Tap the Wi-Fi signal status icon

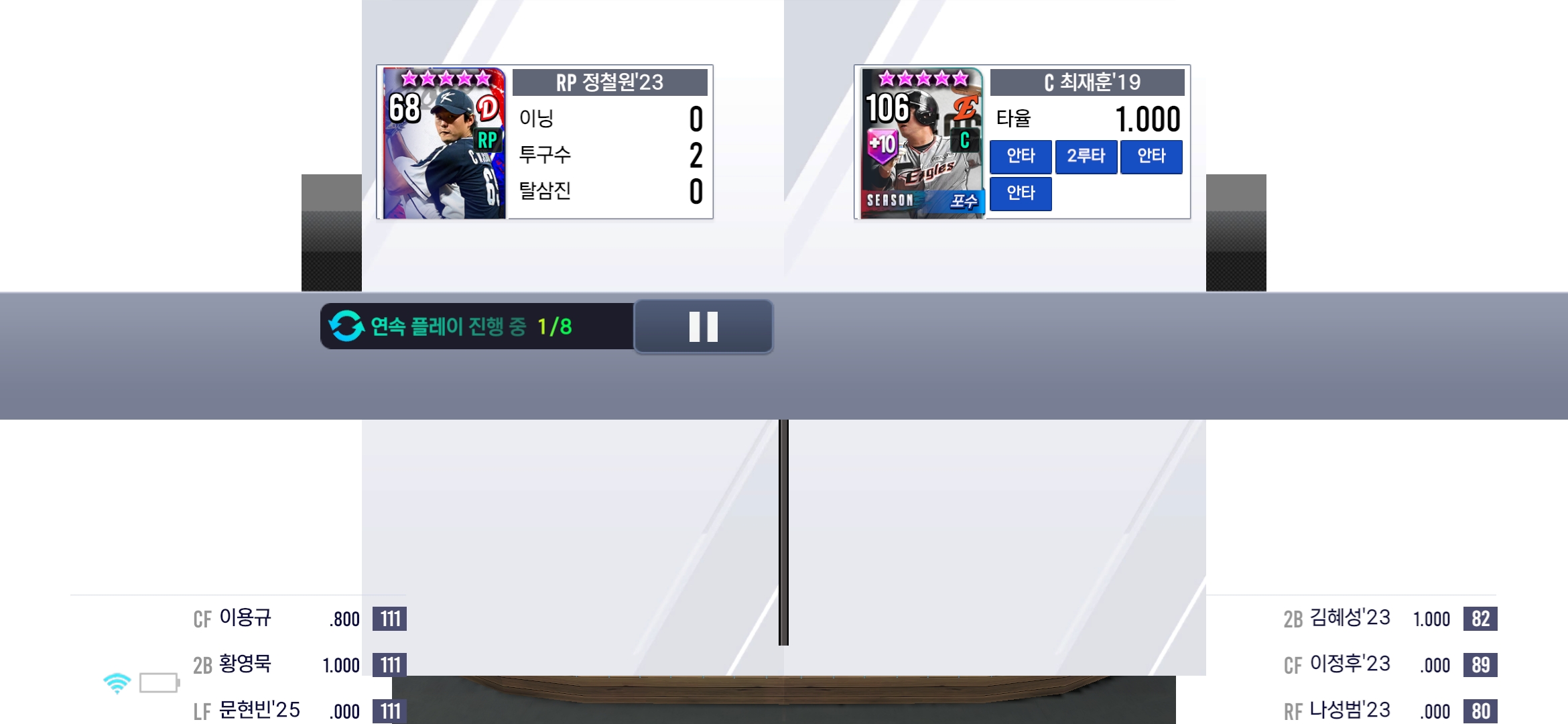[117, 683]
